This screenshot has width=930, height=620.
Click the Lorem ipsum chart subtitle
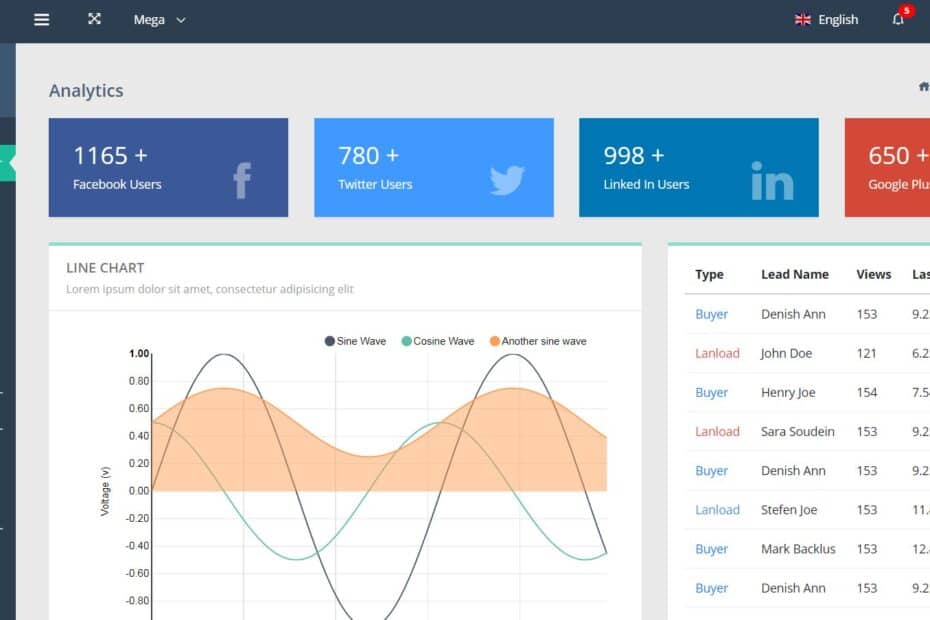[x=209, y=289]
